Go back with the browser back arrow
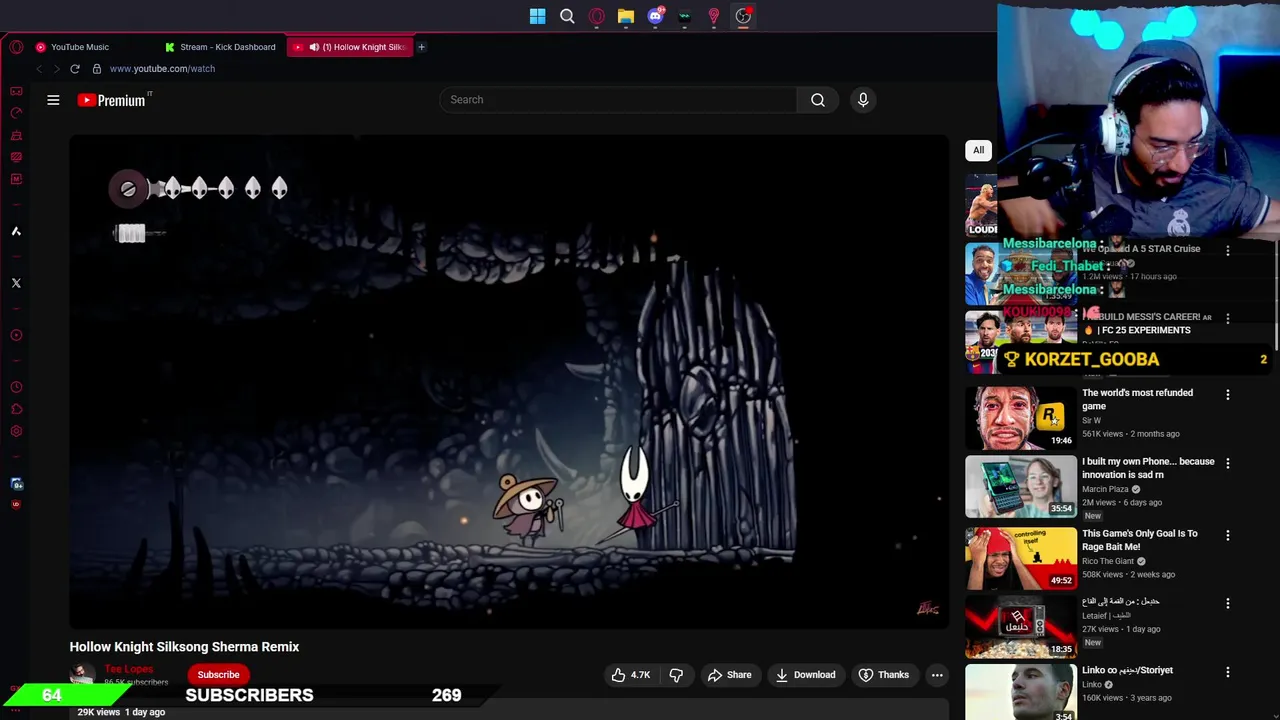This screenshot has height=720, width=1280. [x=39, y=69]
